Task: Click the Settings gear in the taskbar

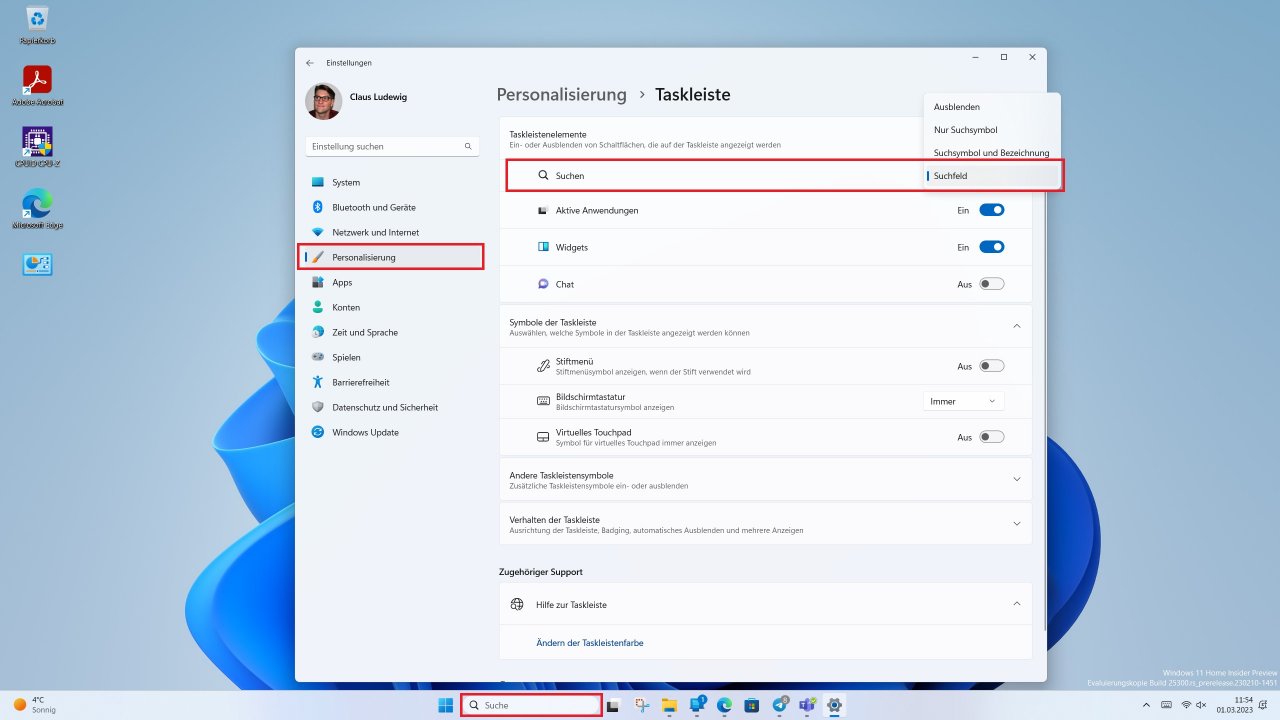Action: tap(834, 705)
